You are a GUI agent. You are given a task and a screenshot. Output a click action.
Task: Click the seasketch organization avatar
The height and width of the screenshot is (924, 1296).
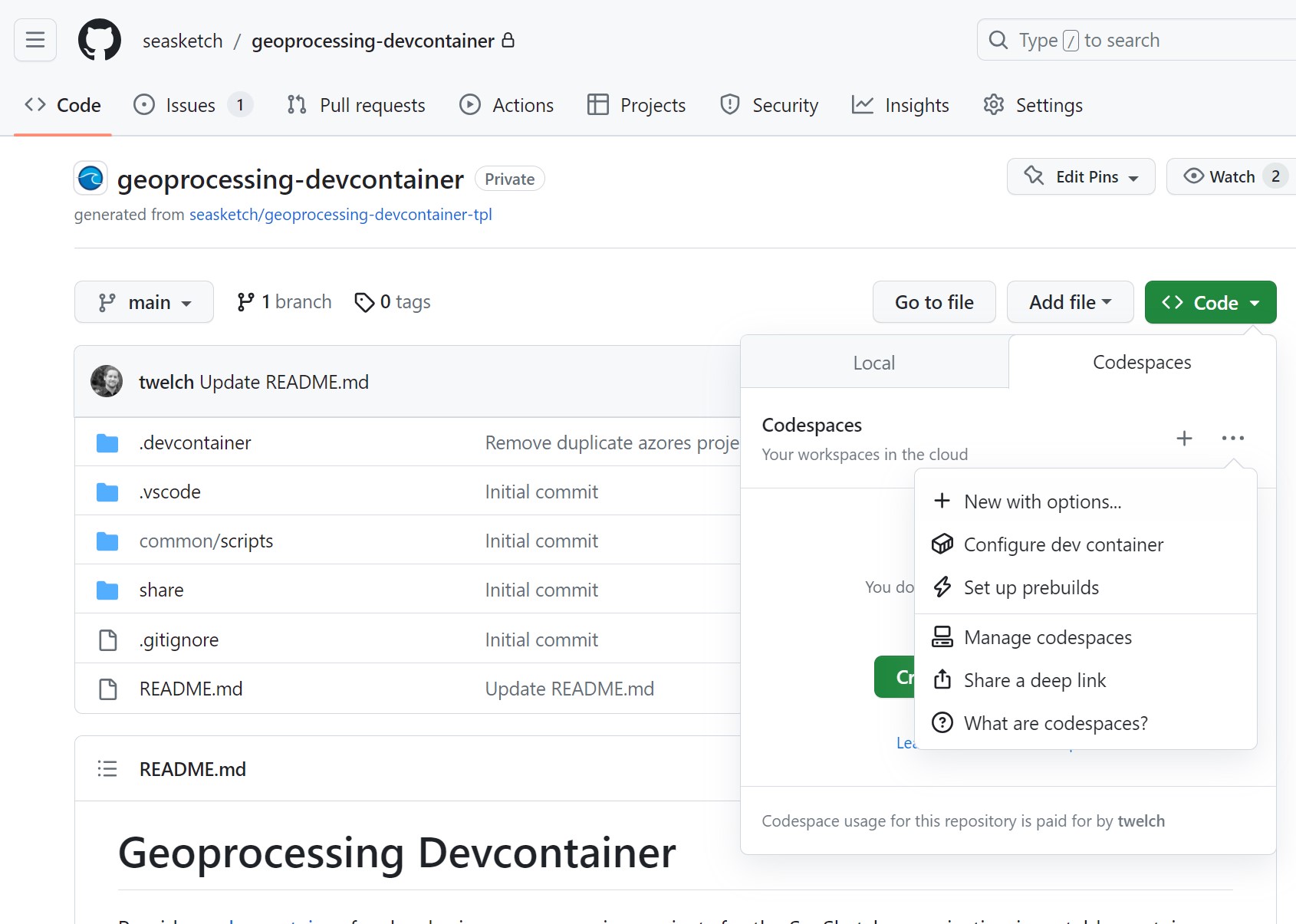point(90,179)
